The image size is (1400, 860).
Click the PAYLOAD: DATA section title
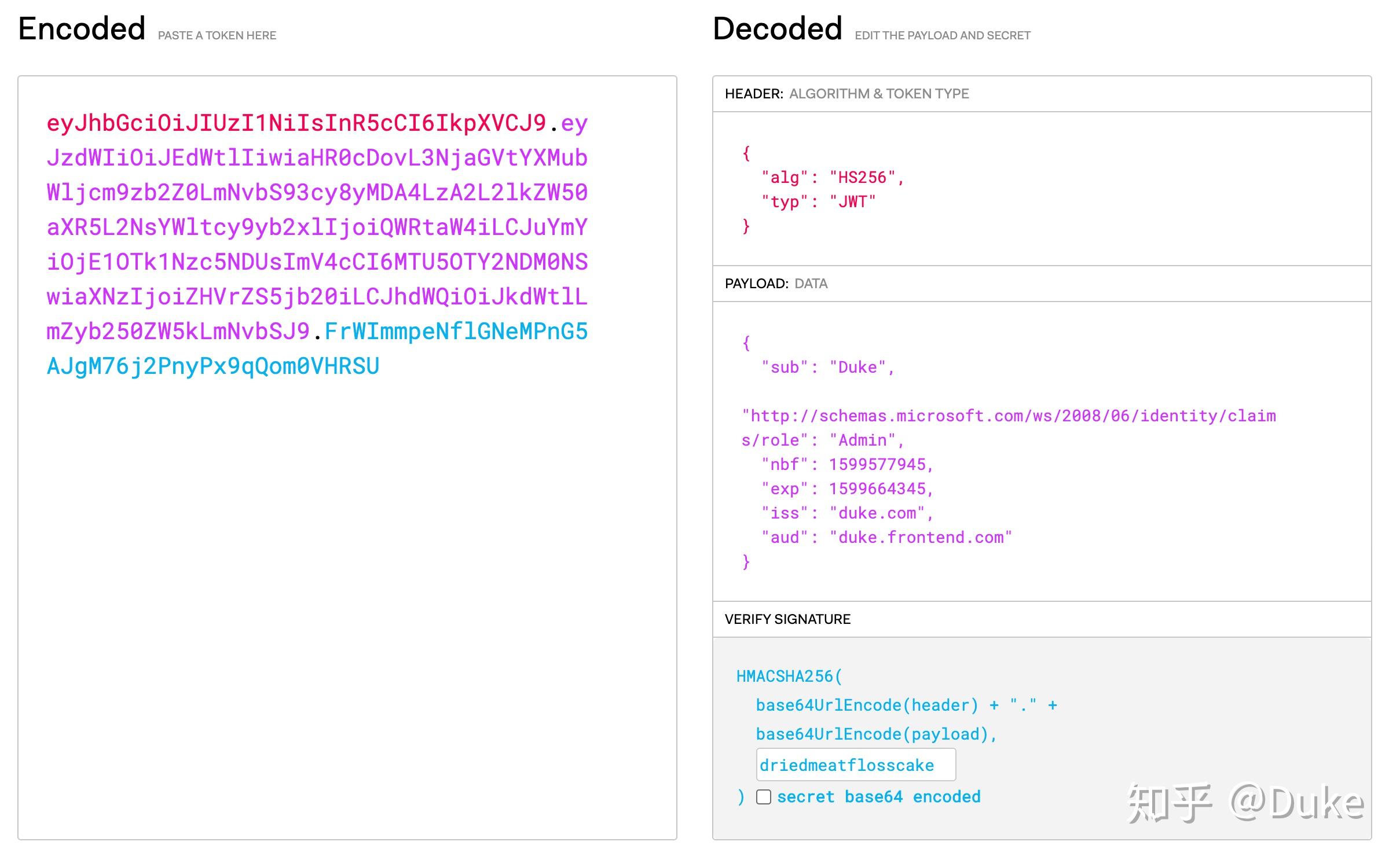pos(776,284)
